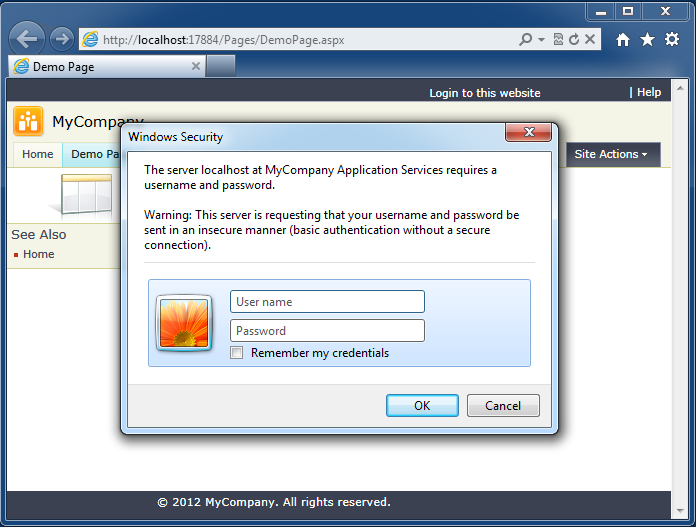The image size is (696, 527).
Task: Enable Remember my credentials checkbox
Action: pos(237,353)
